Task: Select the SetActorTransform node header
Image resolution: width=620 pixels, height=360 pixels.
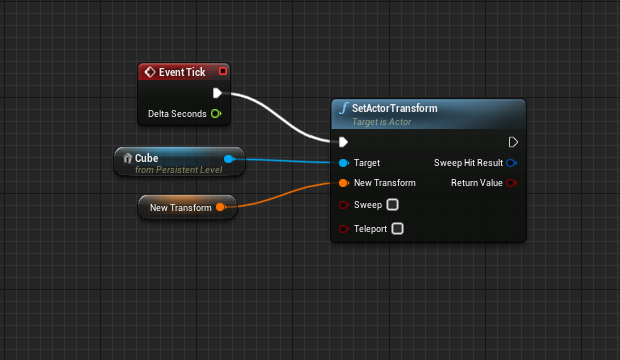Action: 429,114
